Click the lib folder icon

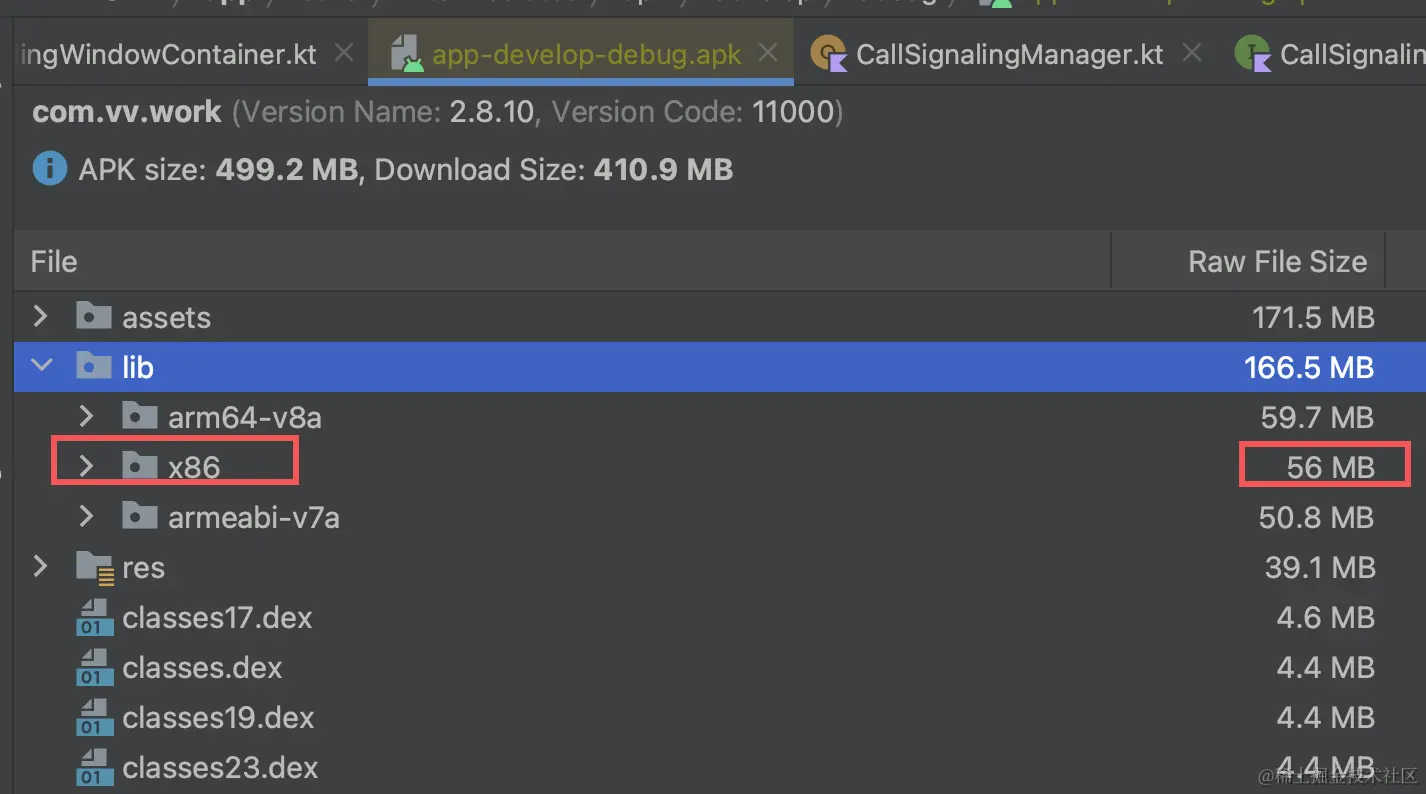click(93, 368)
